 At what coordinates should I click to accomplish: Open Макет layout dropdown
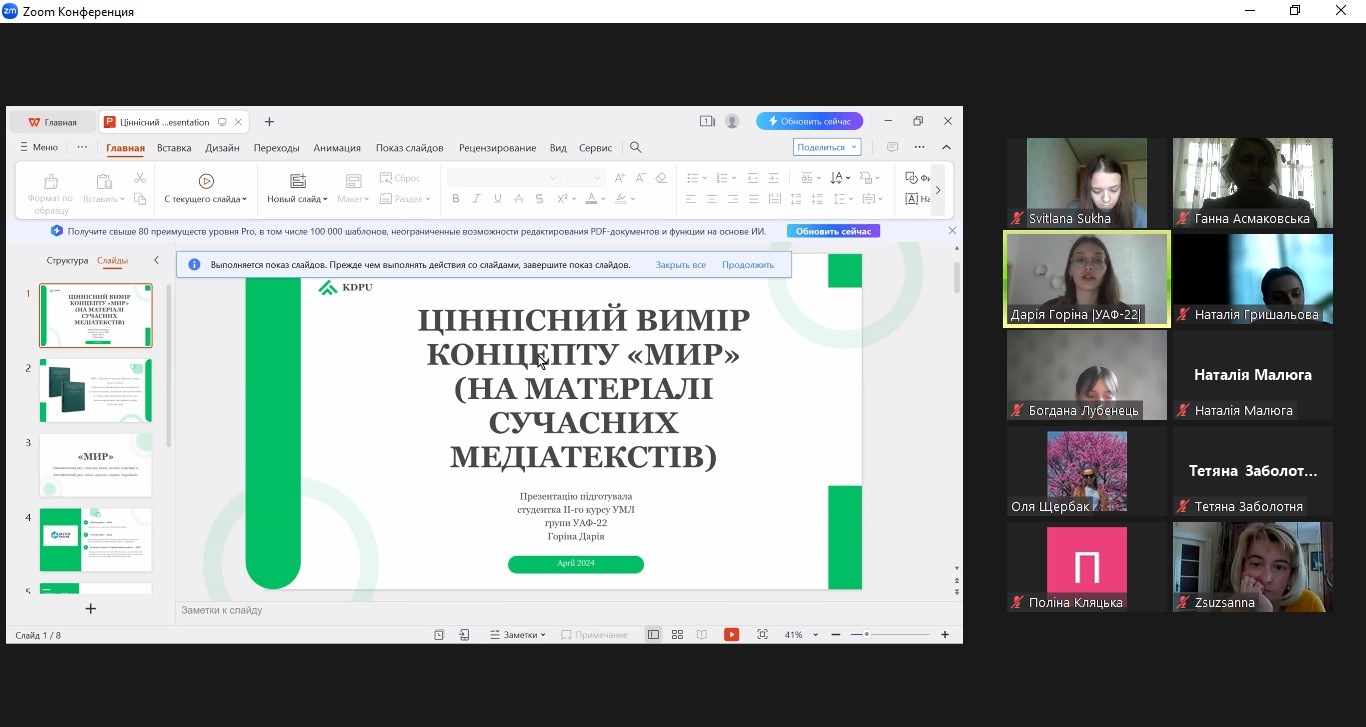[353, 199]
